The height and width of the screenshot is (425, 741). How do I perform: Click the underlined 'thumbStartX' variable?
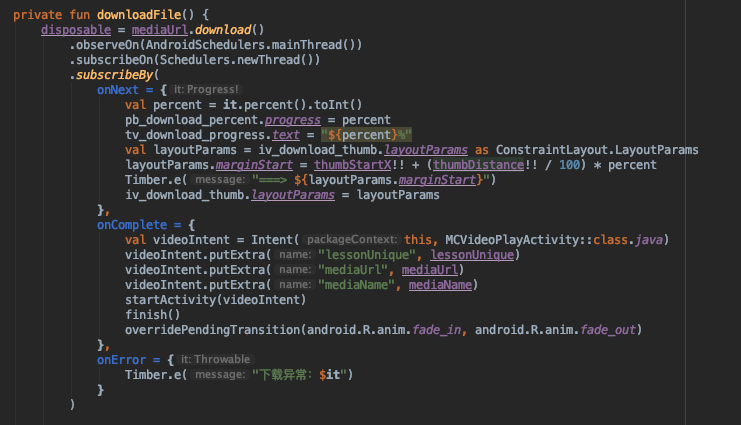353,165
